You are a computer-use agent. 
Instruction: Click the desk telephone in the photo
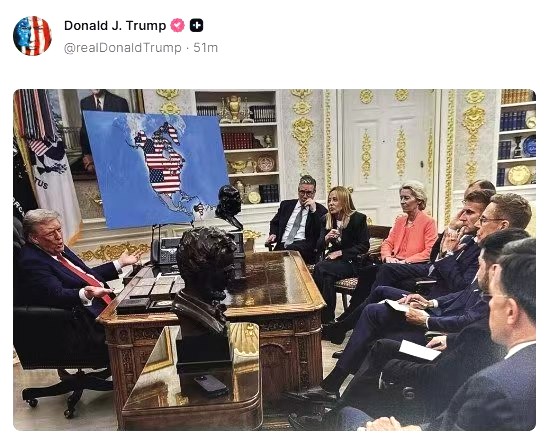coord(166,251)
